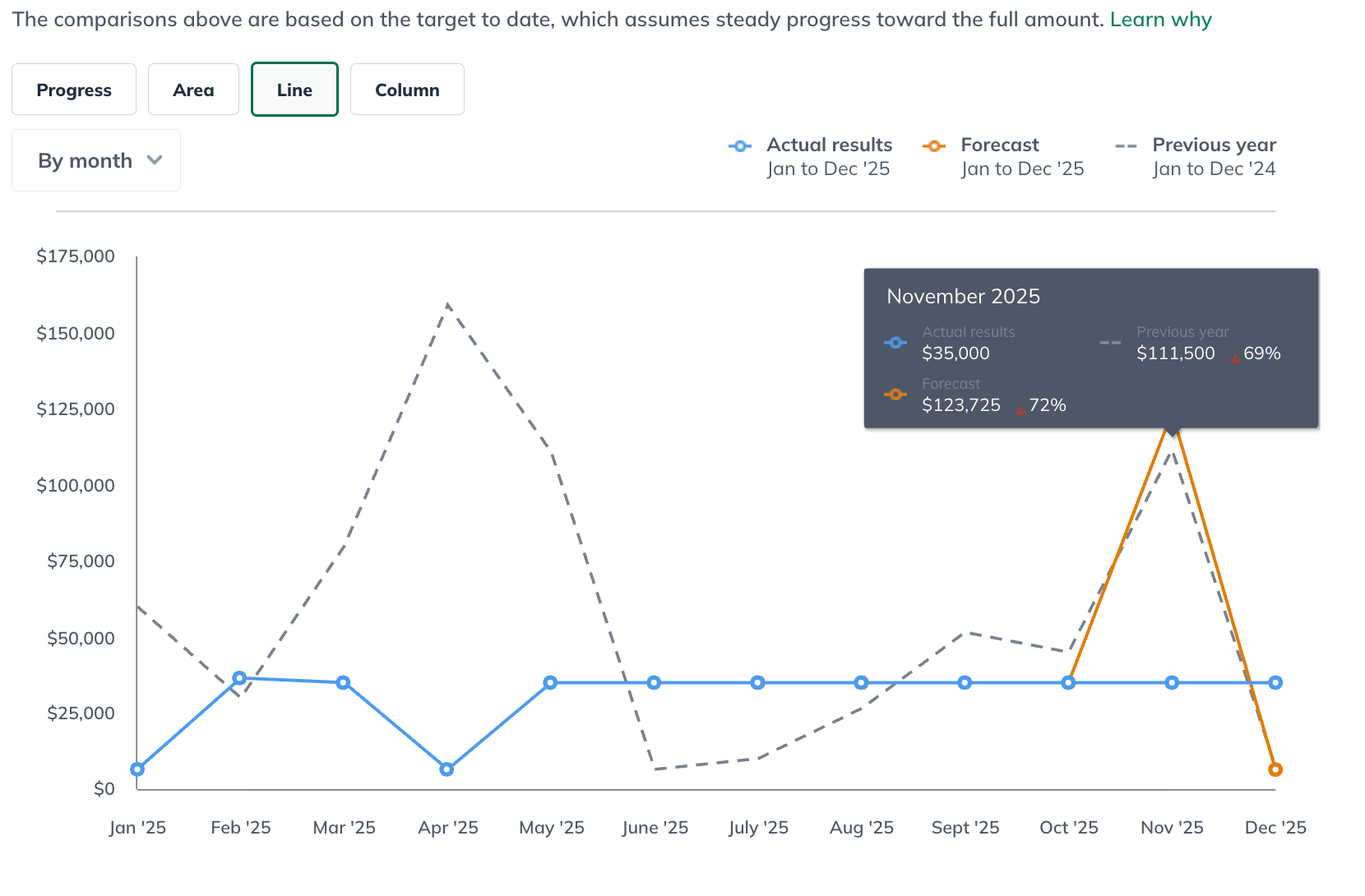Click the Dec '25 orange forecast data point
This screenshot has height=896, width=1365.
coord(1275,770)
